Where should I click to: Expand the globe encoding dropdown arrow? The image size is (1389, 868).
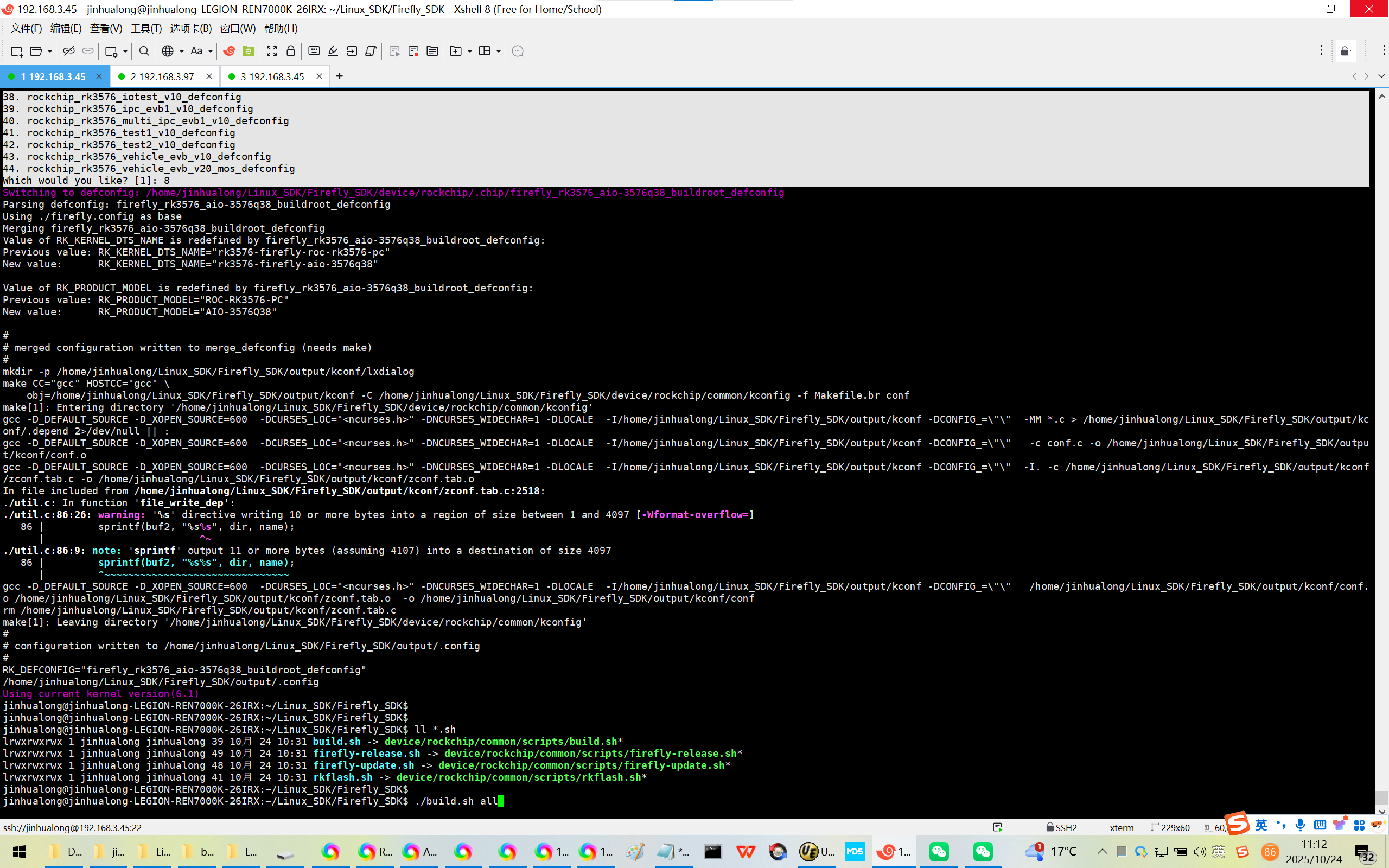tap(181, 51)
